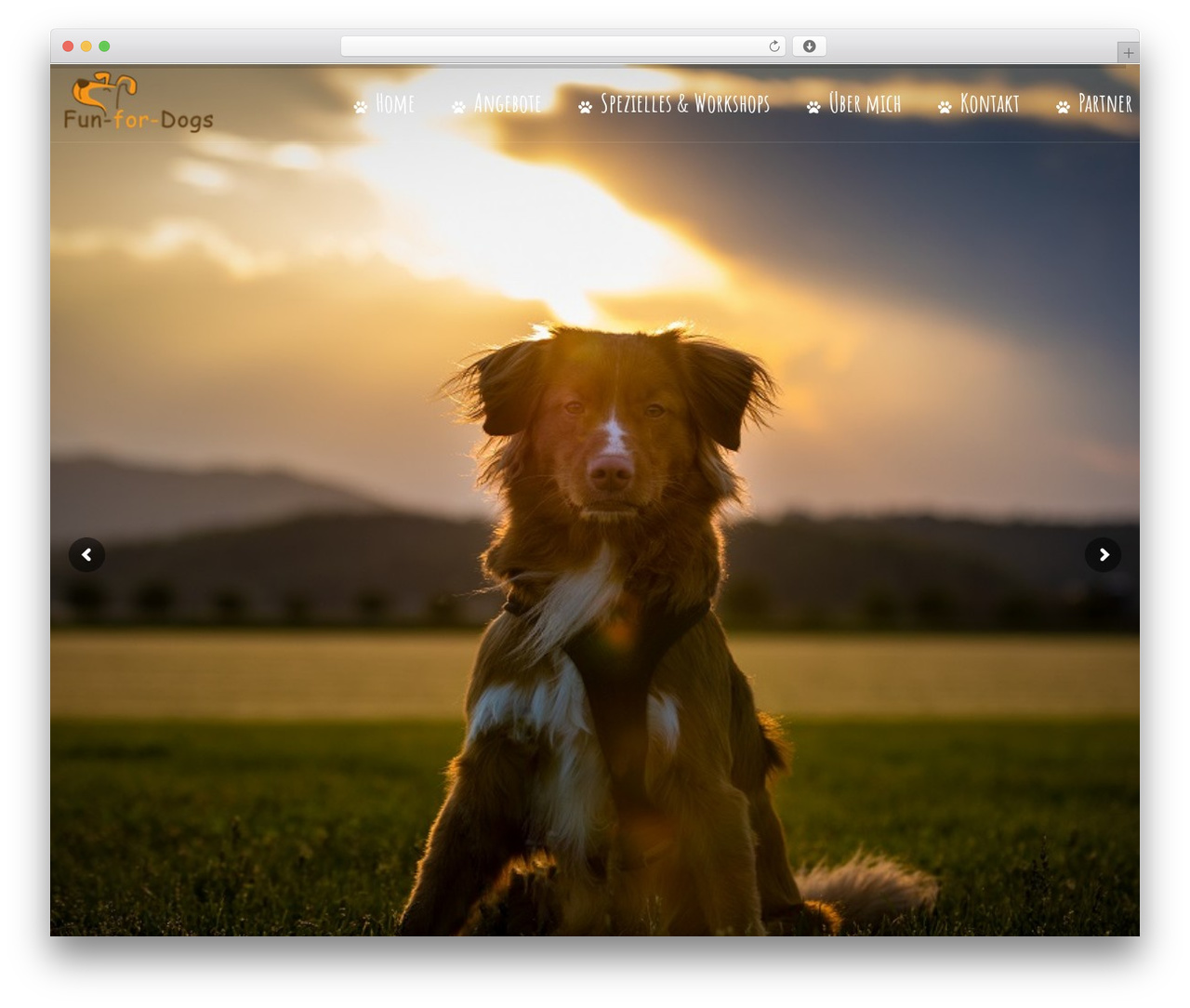Image resolution: width=1190 pixels, height=1008 pixels.
Task: Close the browser window with red button
Action: [68, 46]
